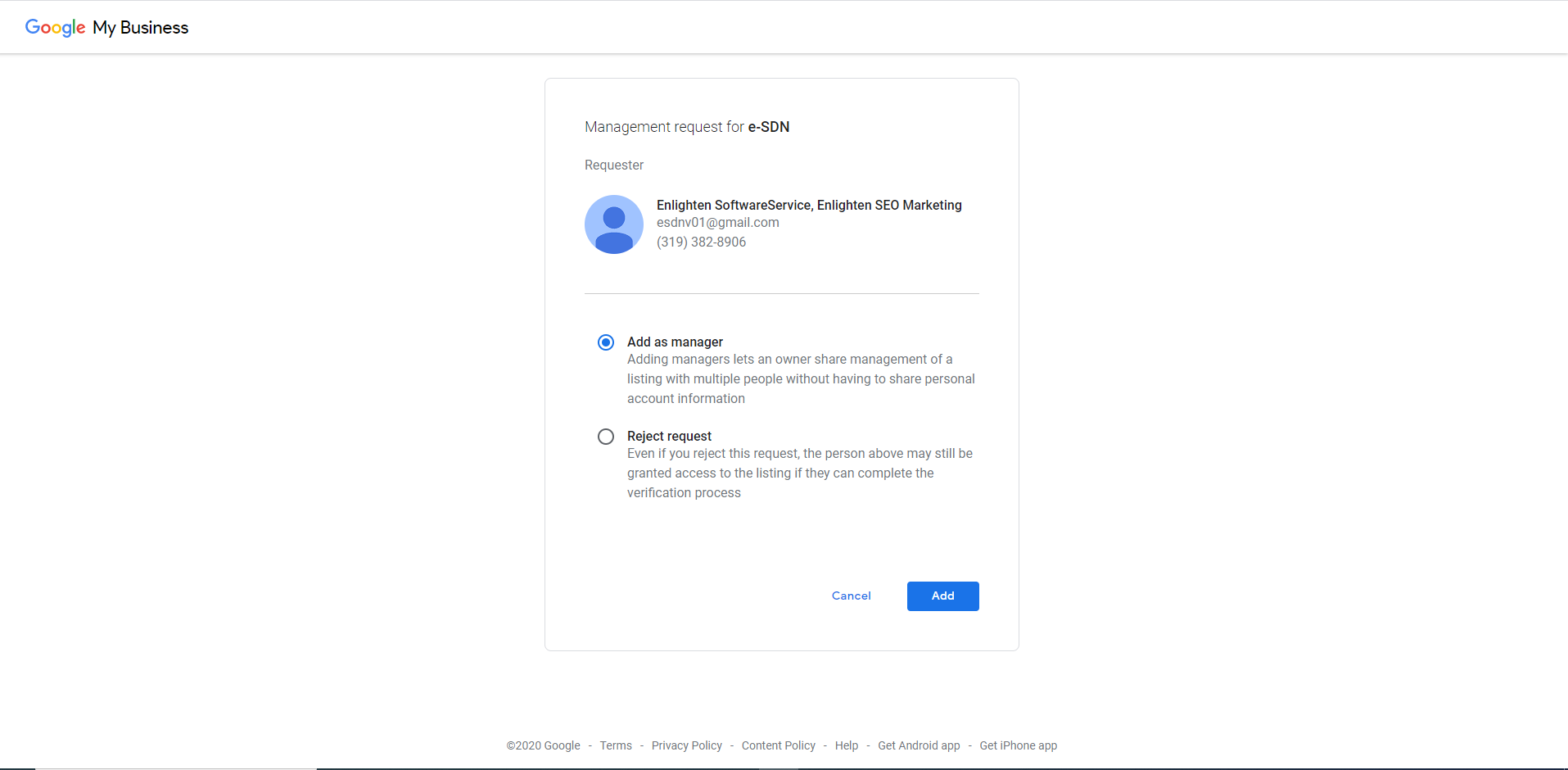Screen dimensions: 1568x770
Task: Click the esdnv01@gmail.com email text
Action: 718,223
